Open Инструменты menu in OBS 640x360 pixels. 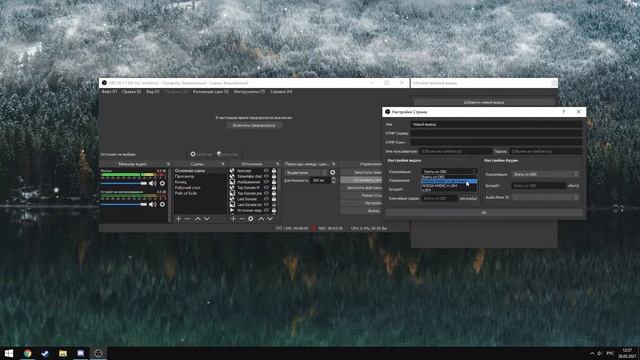[249, 92]
